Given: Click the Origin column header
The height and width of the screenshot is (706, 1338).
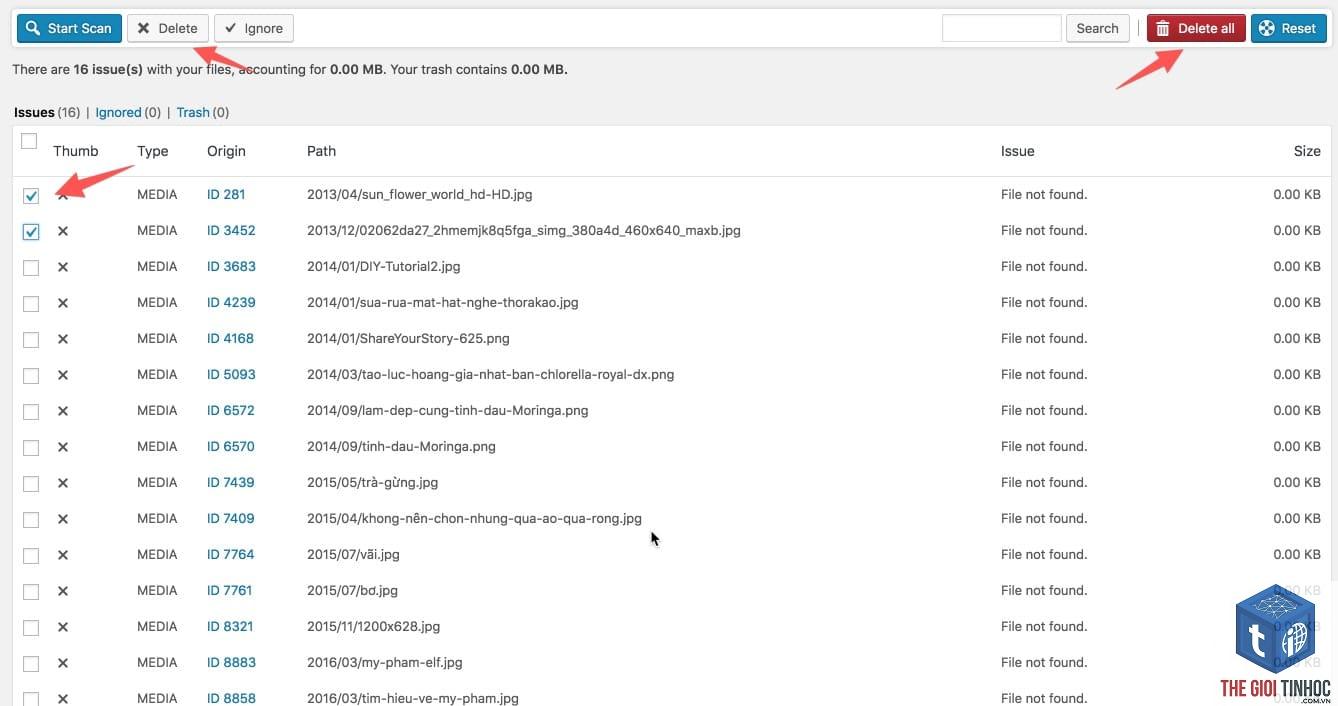Looking at the screenshot, I should (226, 151).
